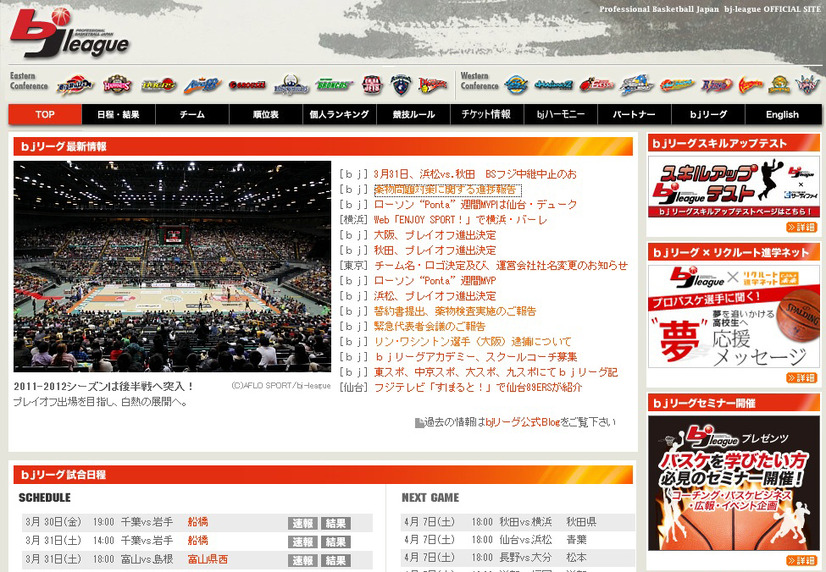The width and height of the screenshot is (826, 572).
Task: Click 速報 for 3月30日 千葉vs岩手
Action: click(x=303, y=524)
